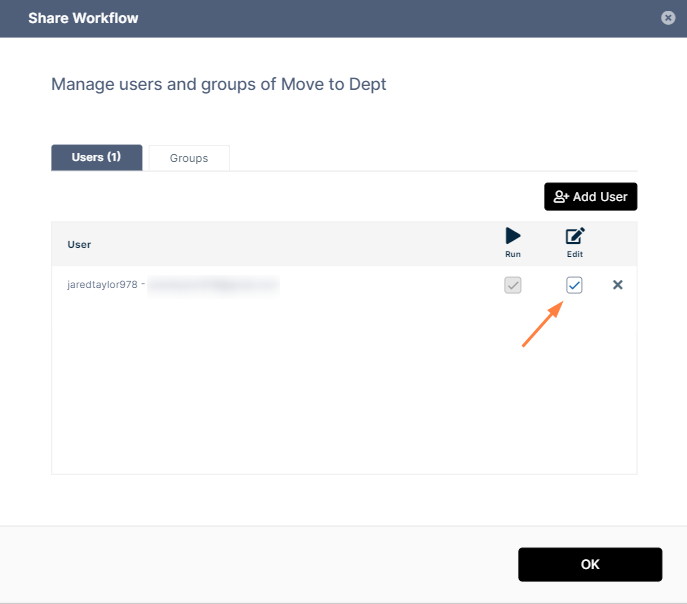The width and height of the screenshot is (687, 604).
Task: Select the Users (1) tab
Action: (96, 158)
